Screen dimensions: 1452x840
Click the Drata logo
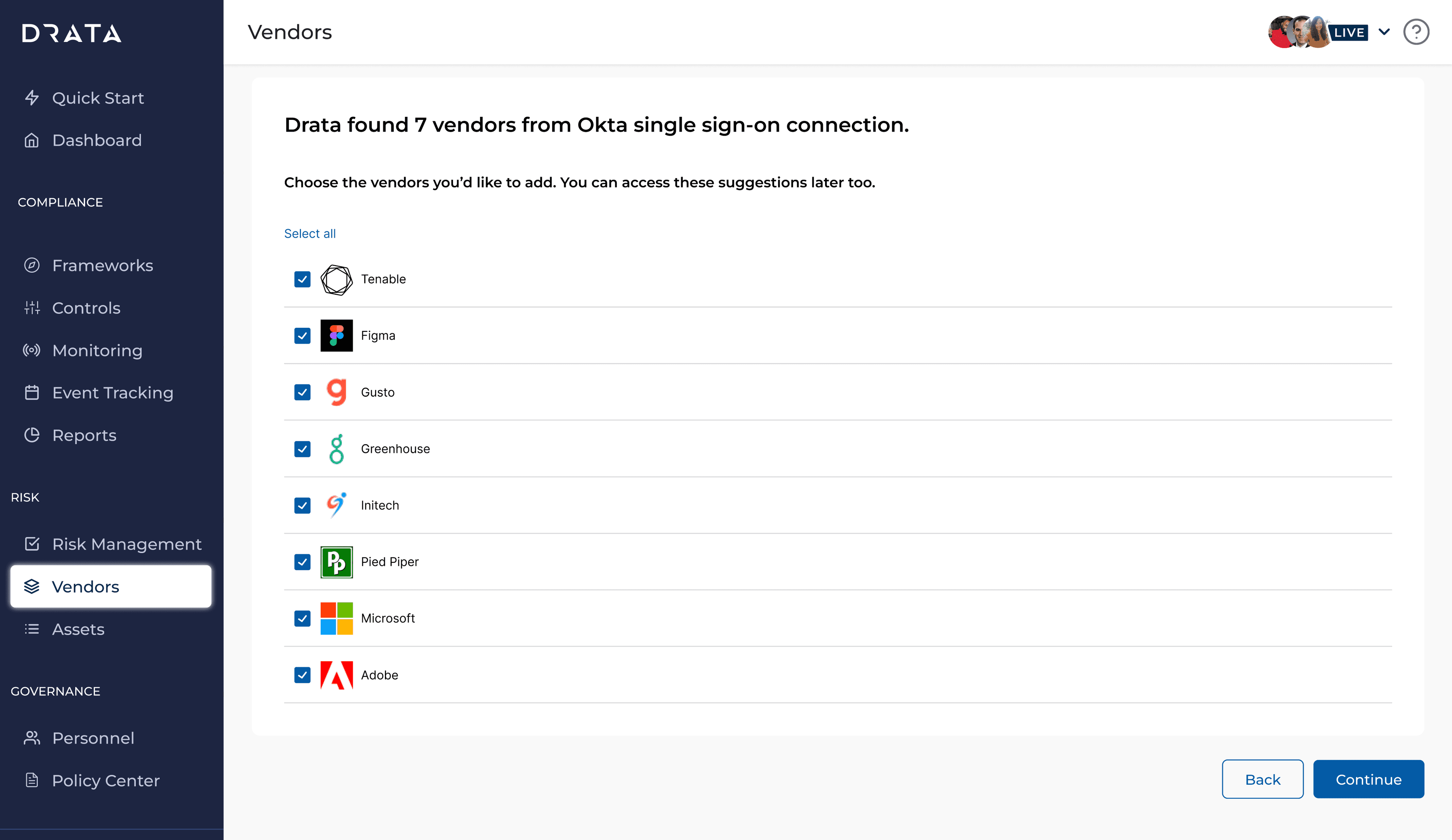point(71,33)
